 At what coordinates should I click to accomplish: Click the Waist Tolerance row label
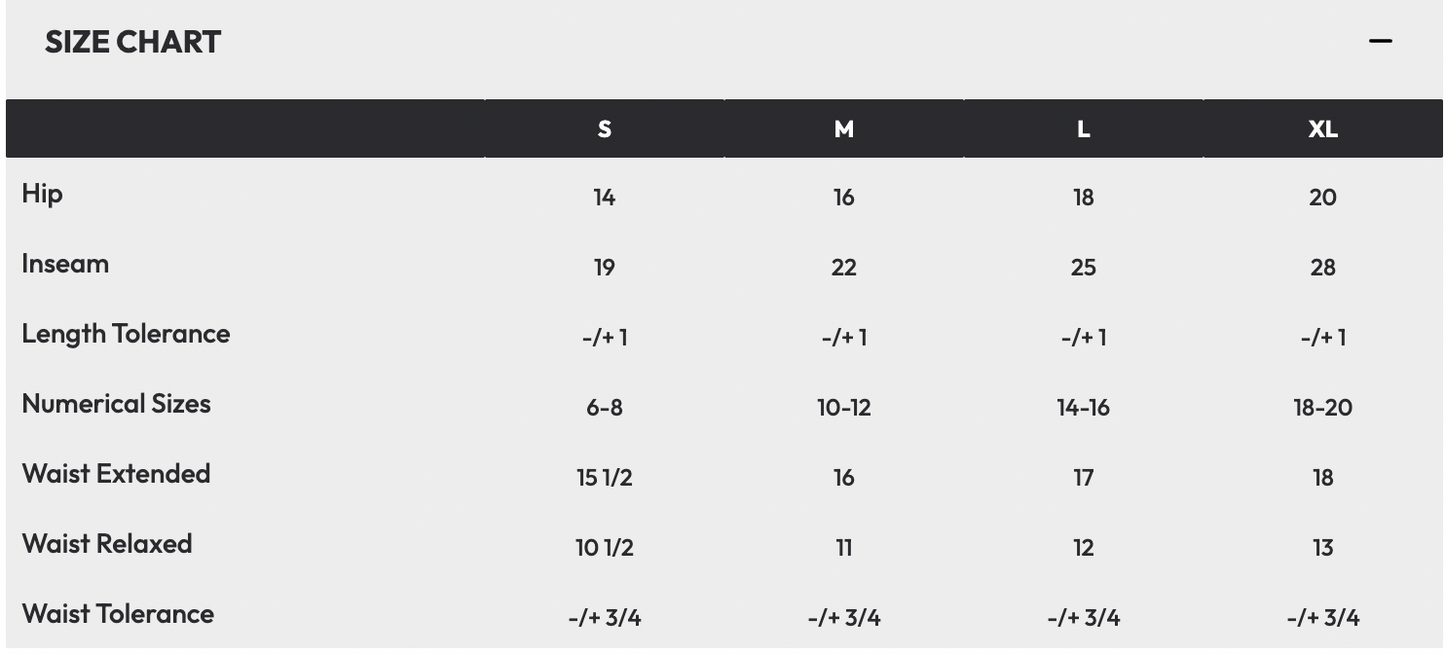118,614
